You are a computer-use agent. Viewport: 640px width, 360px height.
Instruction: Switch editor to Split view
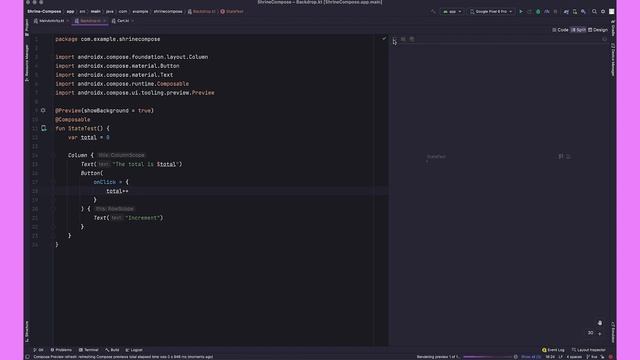578,30
